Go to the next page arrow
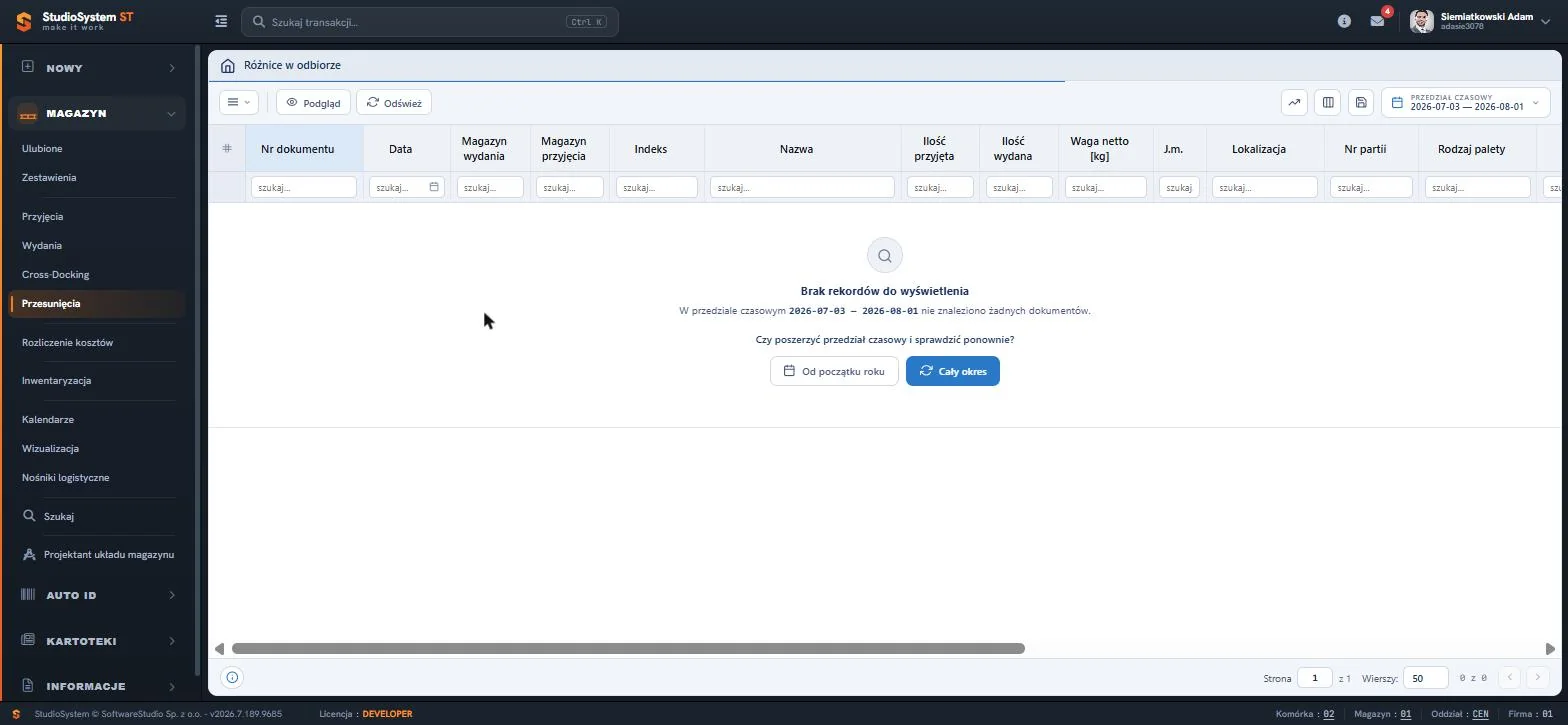Viewport: 1568px width, 725px height. [1538, 678]
